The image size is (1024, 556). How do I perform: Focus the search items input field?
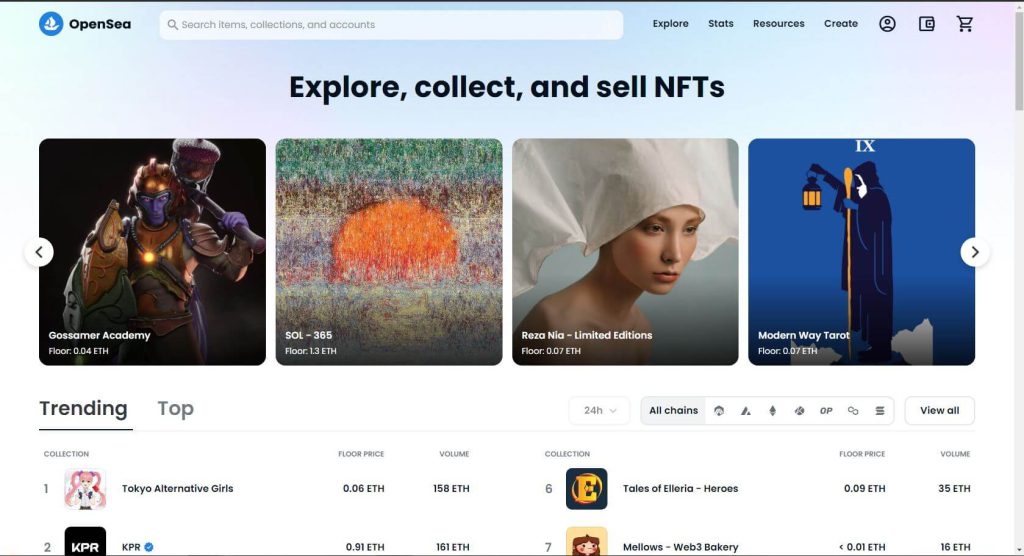(x=391, y=25)
